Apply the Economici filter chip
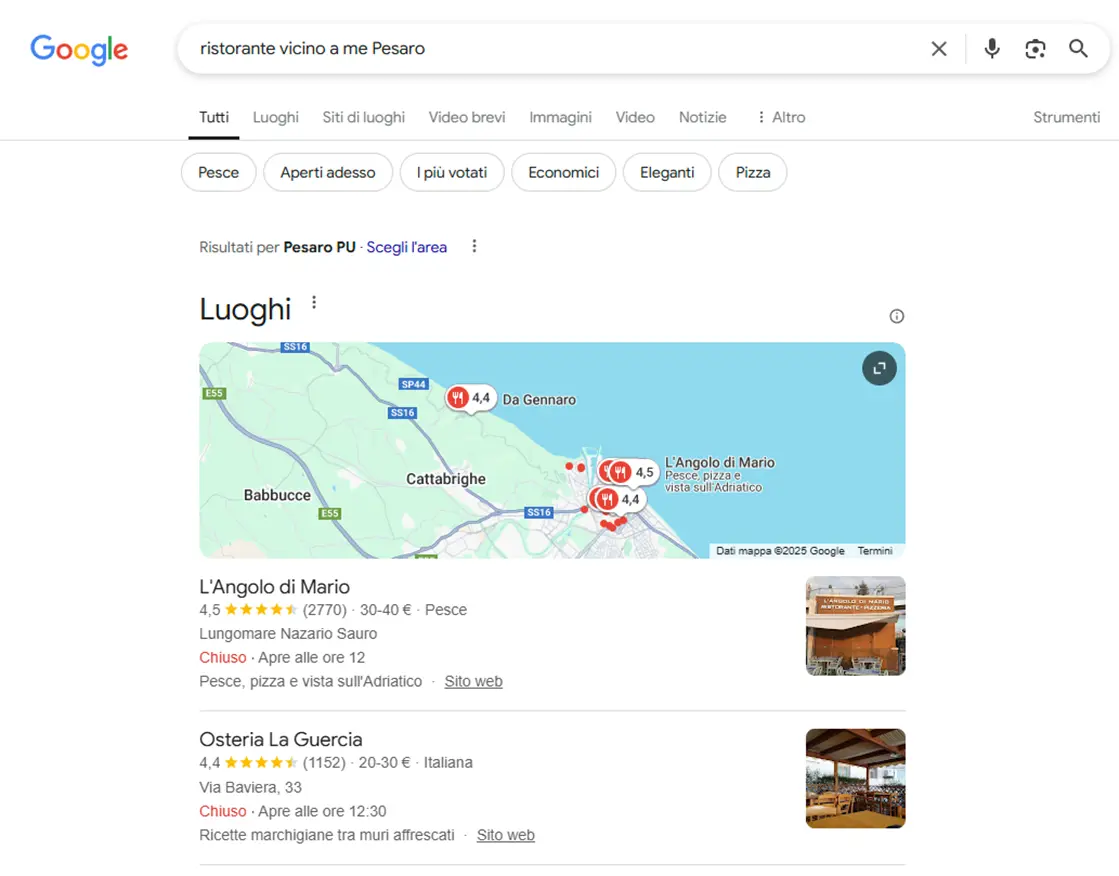Screen dimensions: 1119x876 click(563, 172)
